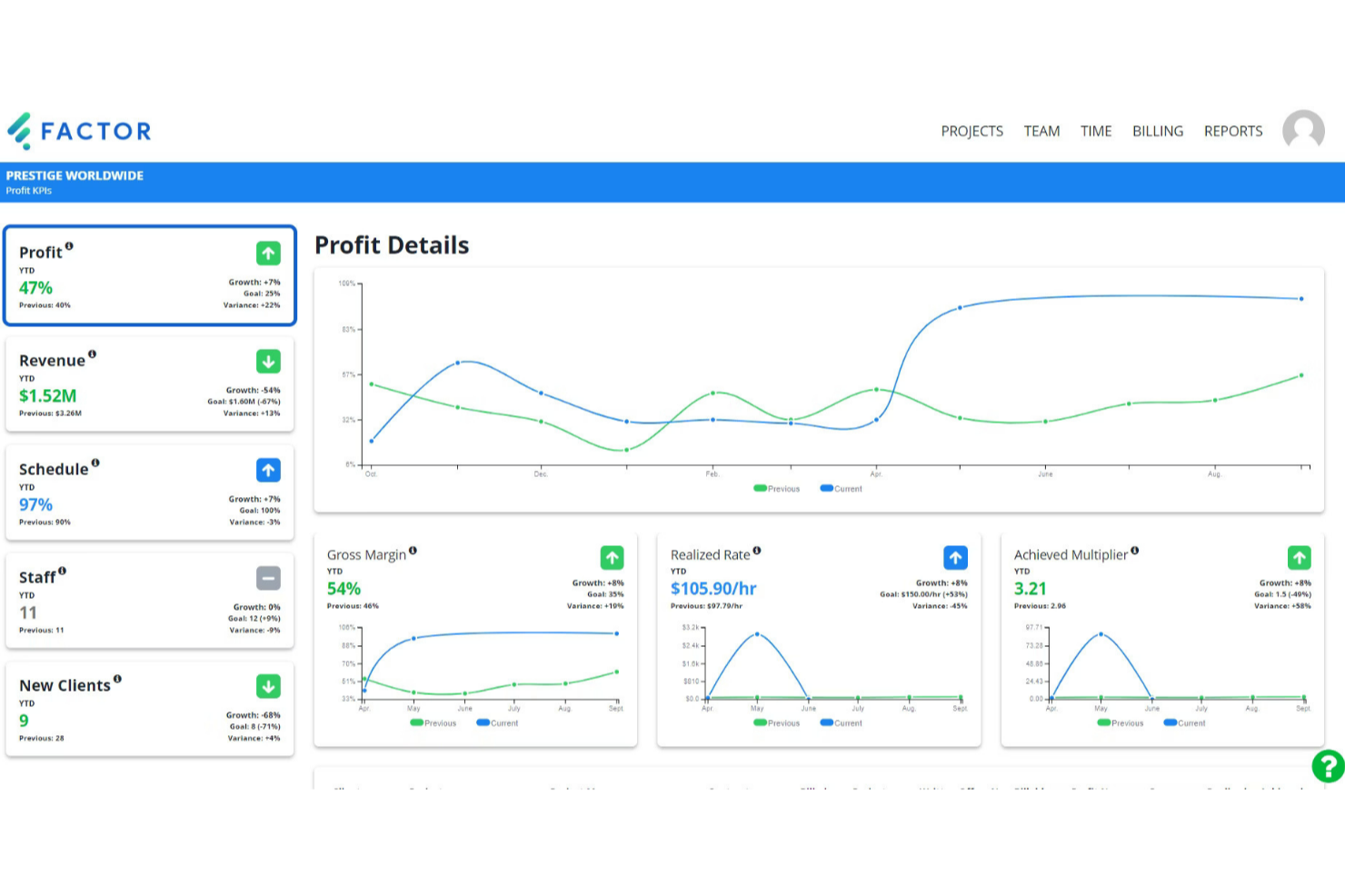1345x896 pixels.
Task: Click the up arrow on Achieved Multiplier panel
Action: [x=1298, y=558]
